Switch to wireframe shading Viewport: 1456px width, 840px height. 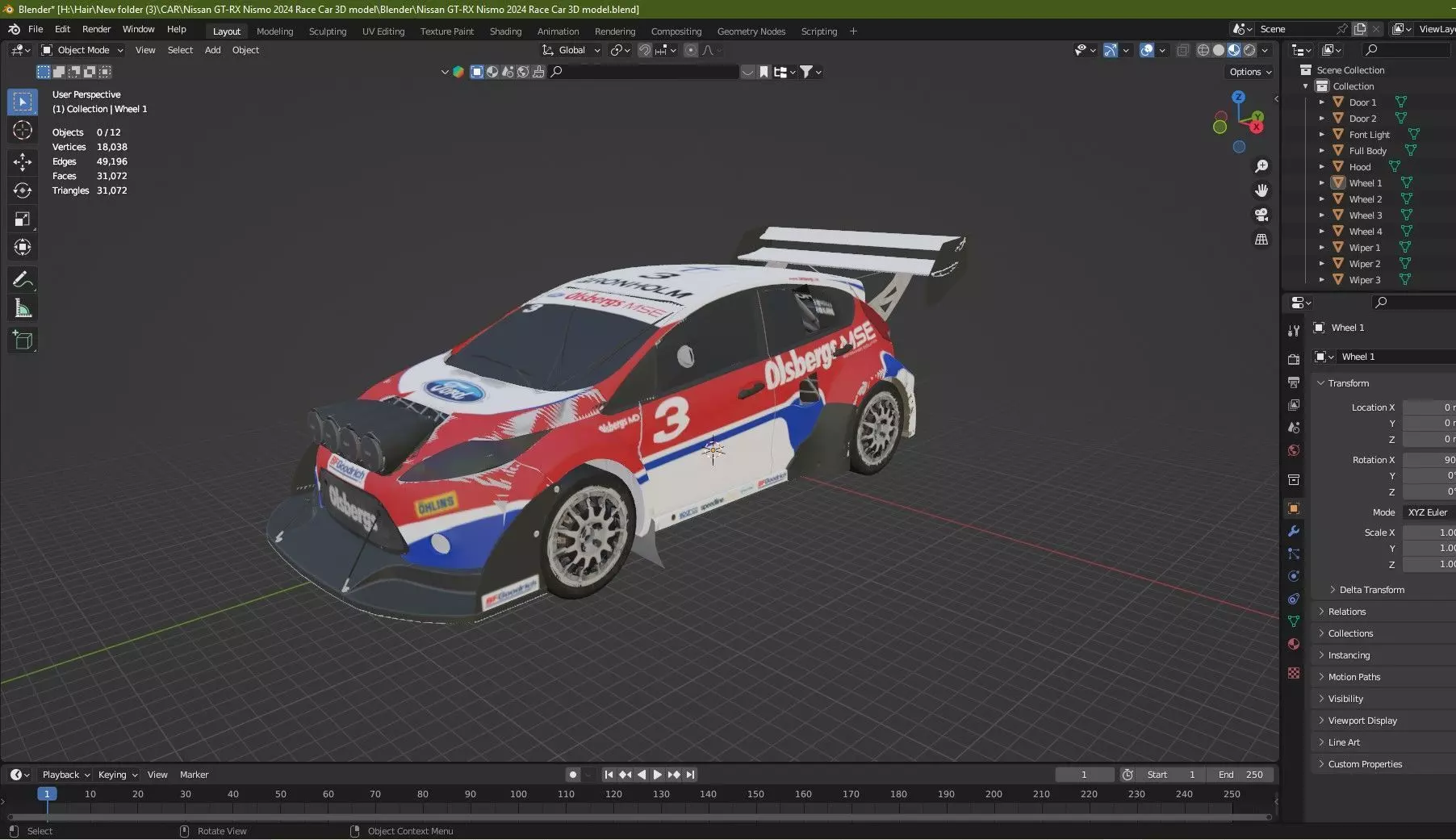1203,50
